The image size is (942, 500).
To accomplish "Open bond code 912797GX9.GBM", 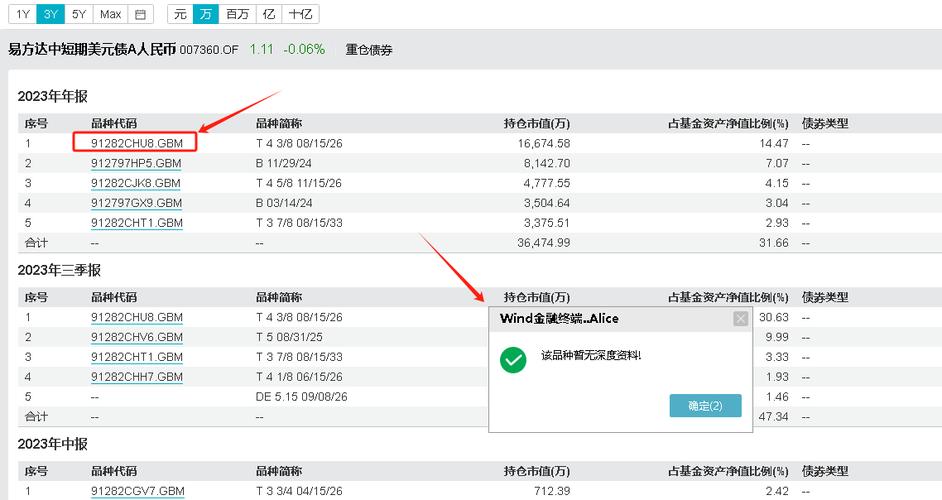I will [136, 203].
